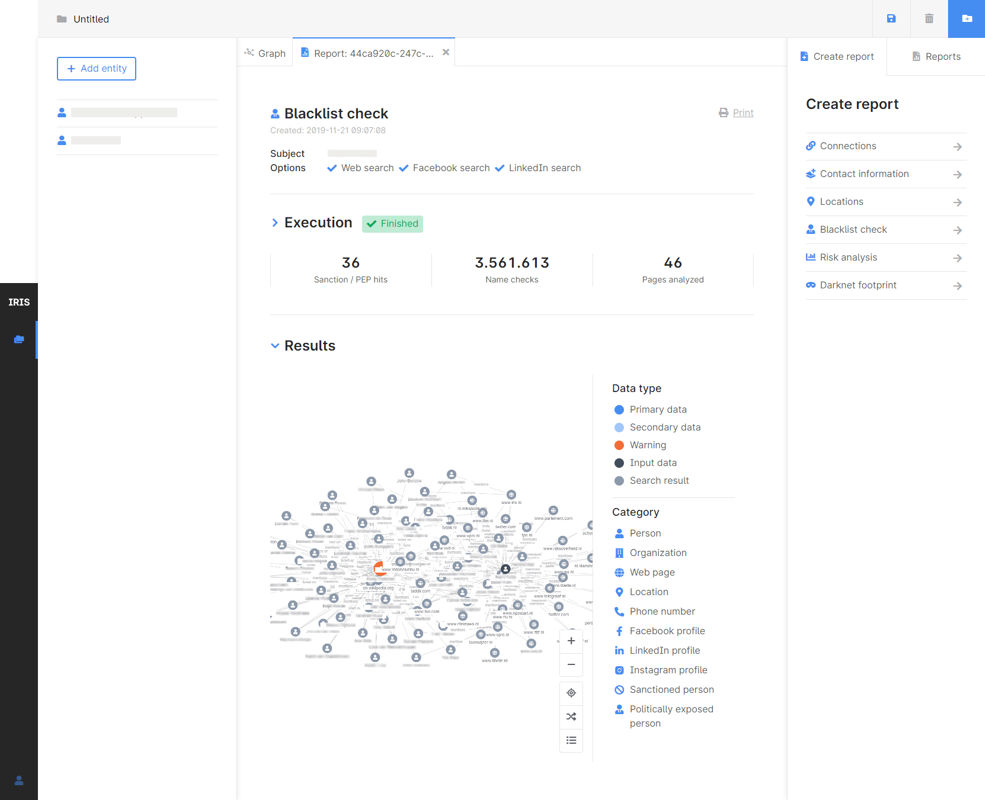The height and width of the screenshot is (800, 985).
Task: Open the IRIS cases sidebar icon
Action: tap(19, 340)
